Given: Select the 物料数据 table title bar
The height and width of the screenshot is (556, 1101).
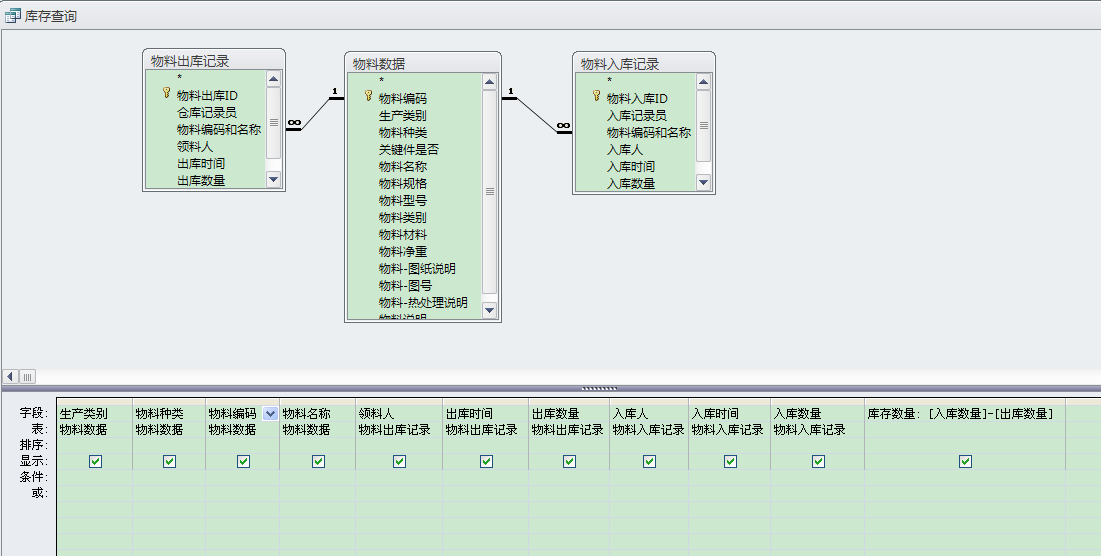Looking at the screenshot, I should (x=422, y=63).
